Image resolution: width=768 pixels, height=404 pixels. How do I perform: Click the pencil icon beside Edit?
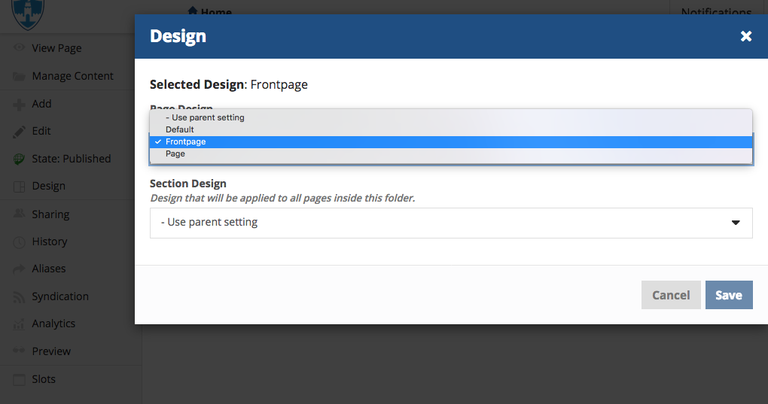coord(19,131)
